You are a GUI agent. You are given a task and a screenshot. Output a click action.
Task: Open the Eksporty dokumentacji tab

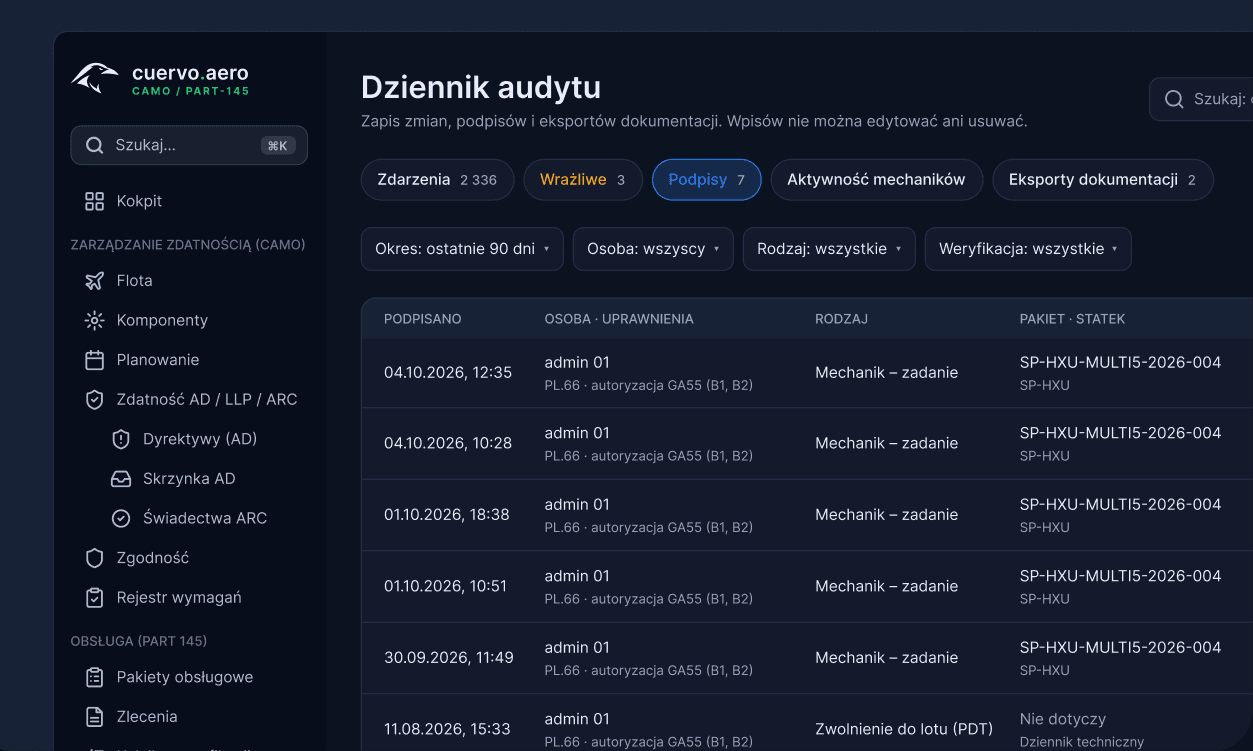[x=1102, y=180]
